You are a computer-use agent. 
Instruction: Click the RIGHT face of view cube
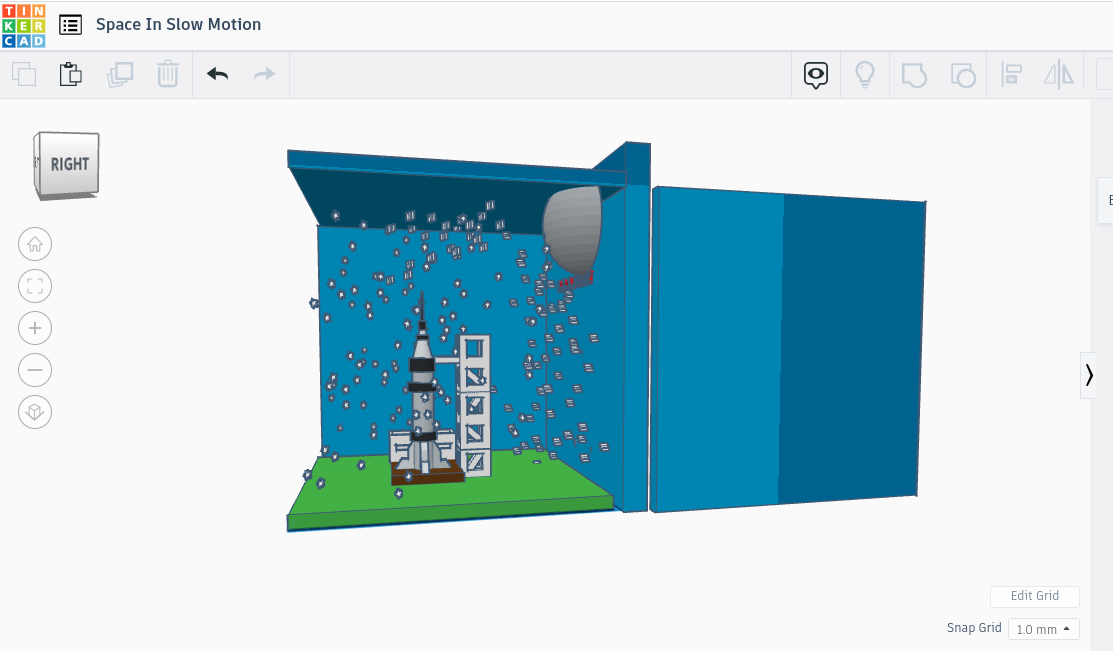(69, 164)
